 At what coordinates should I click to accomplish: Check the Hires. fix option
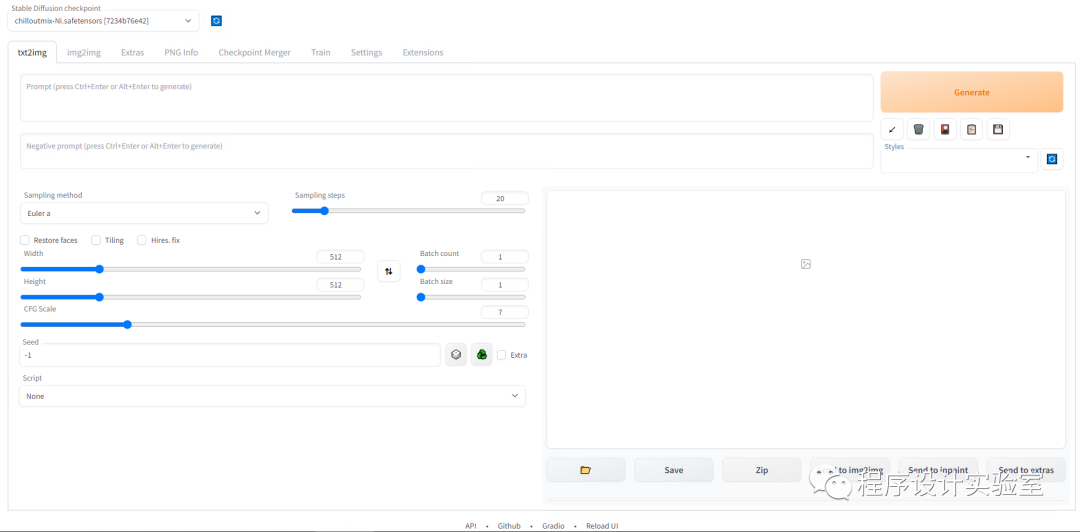tap(142, 240)
